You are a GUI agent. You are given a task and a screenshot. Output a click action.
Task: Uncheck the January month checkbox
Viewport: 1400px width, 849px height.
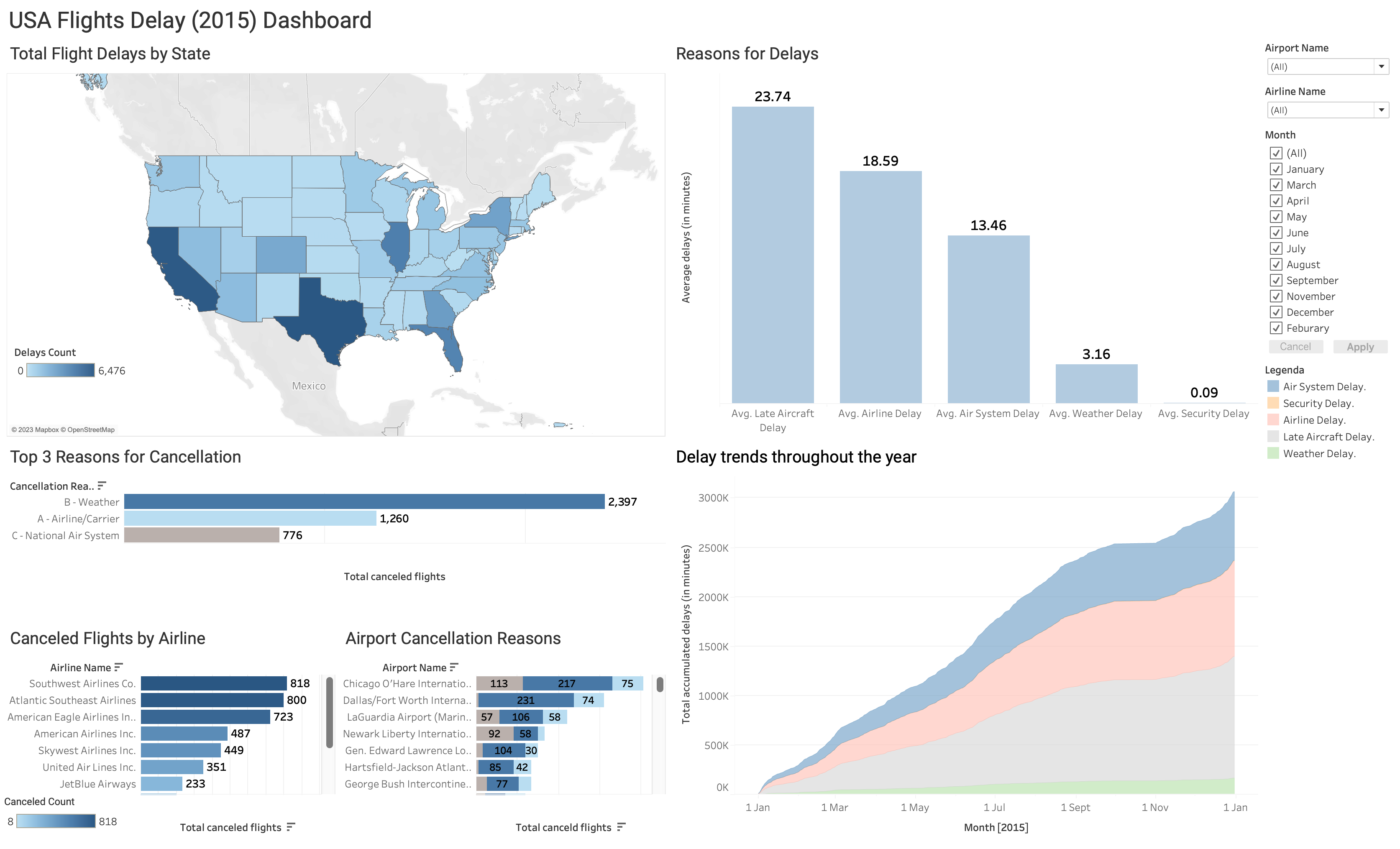coord(1276,169)
